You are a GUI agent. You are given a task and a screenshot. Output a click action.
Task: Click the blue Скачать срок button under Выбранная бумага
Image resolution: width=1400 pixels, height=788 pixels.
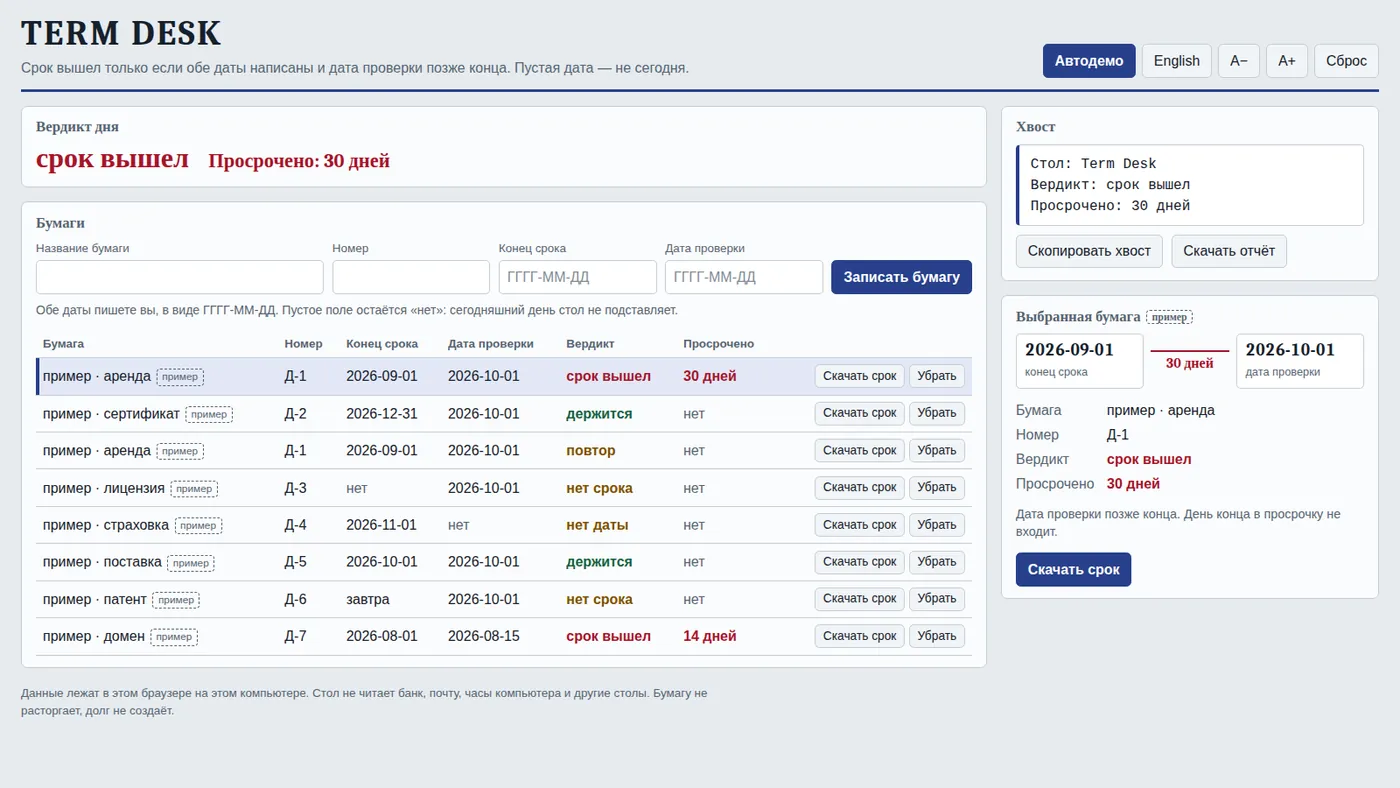coord(1073,569)
